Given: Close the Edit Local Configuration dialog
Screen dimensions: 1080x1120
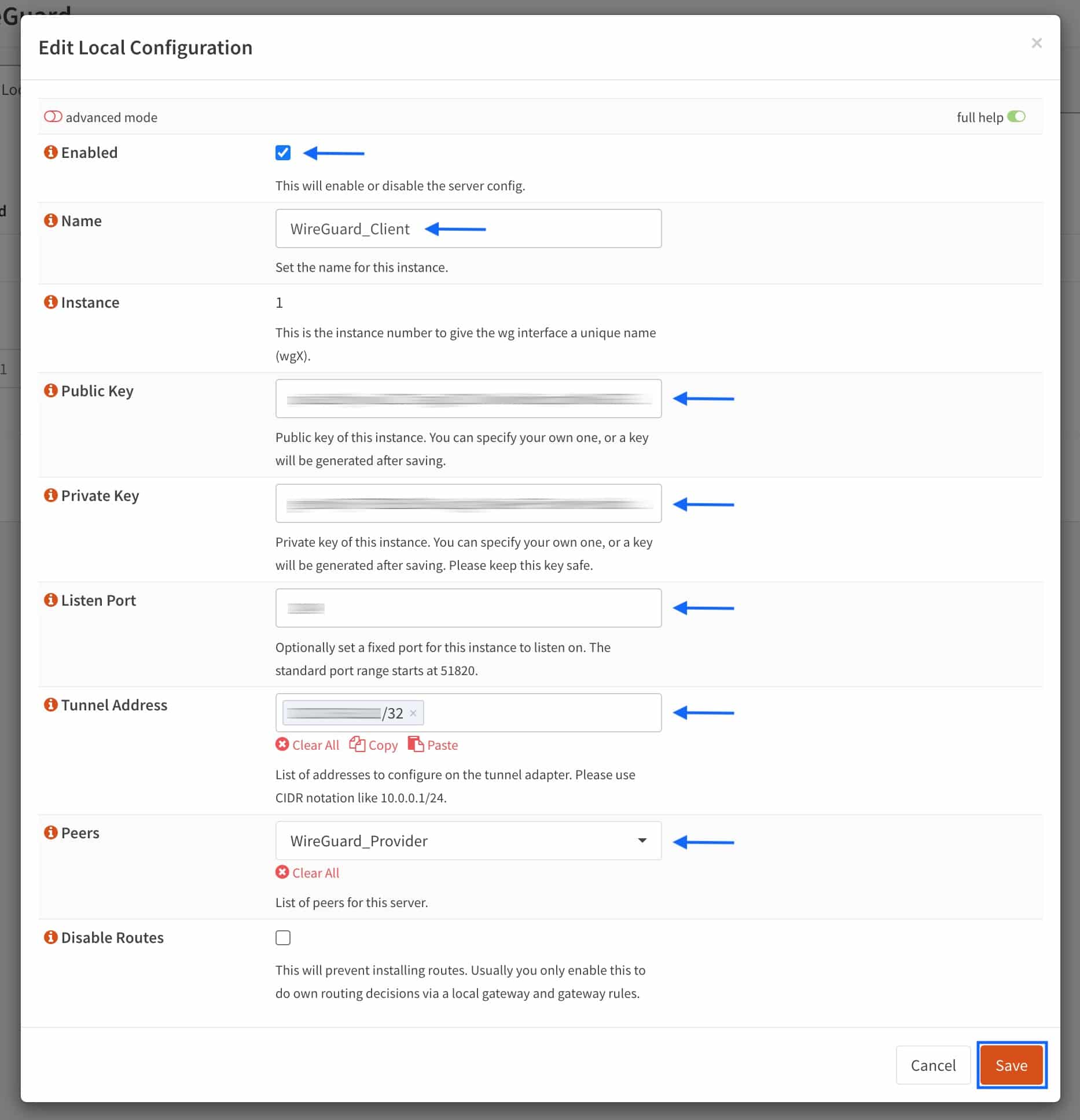Looking at the screenshot, I should pos(1037,43).
